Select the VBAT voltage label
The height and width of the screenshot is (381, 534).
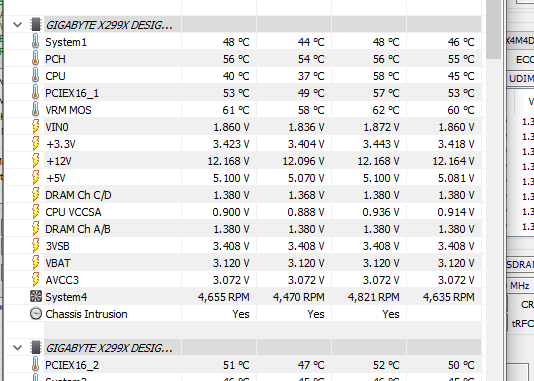pyautogui.click(x=58, y=264)
